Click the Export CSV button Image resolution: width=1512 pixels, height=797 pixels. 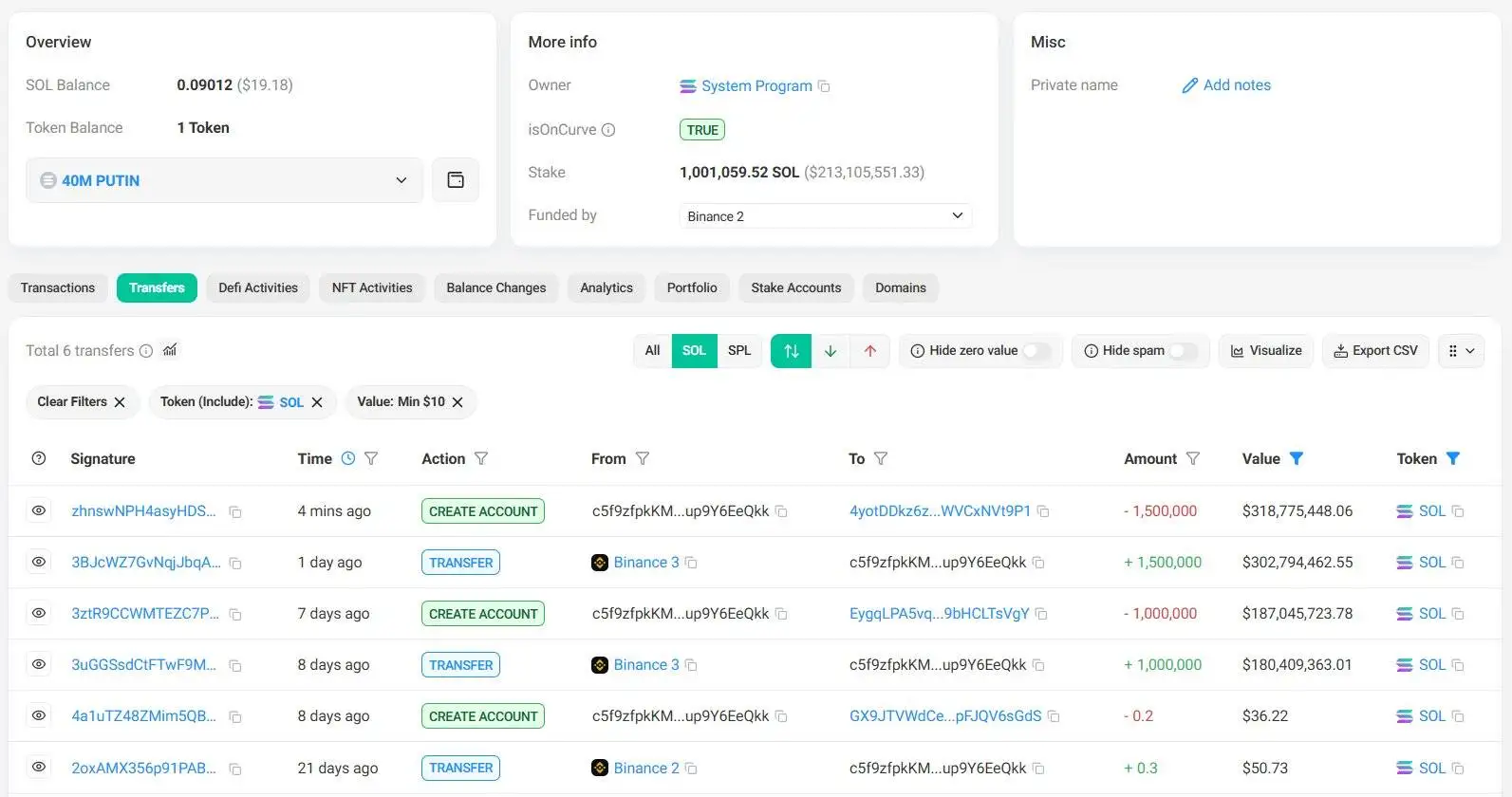point(1375,351)
